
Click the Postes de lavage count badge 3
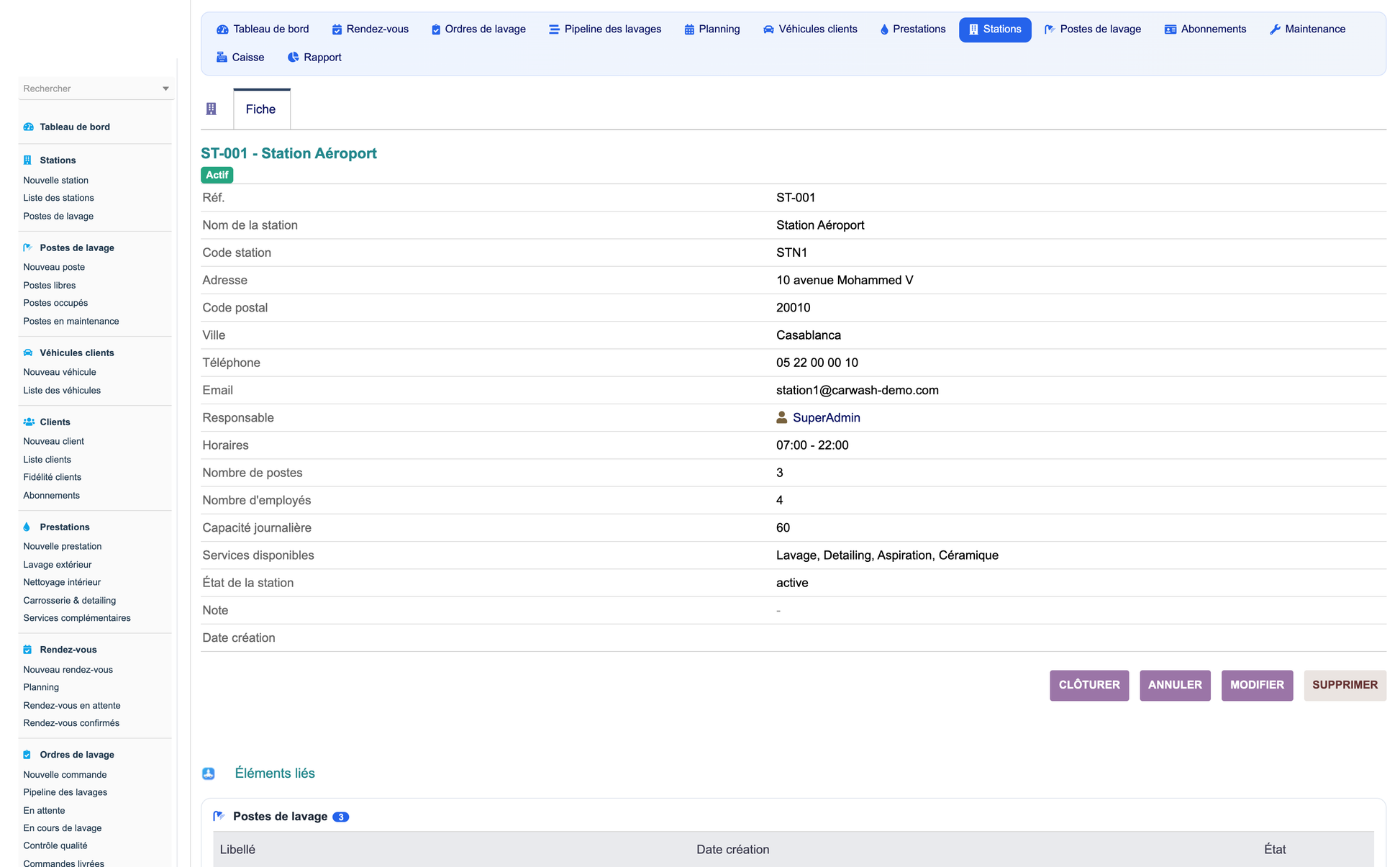click(340, 817)
